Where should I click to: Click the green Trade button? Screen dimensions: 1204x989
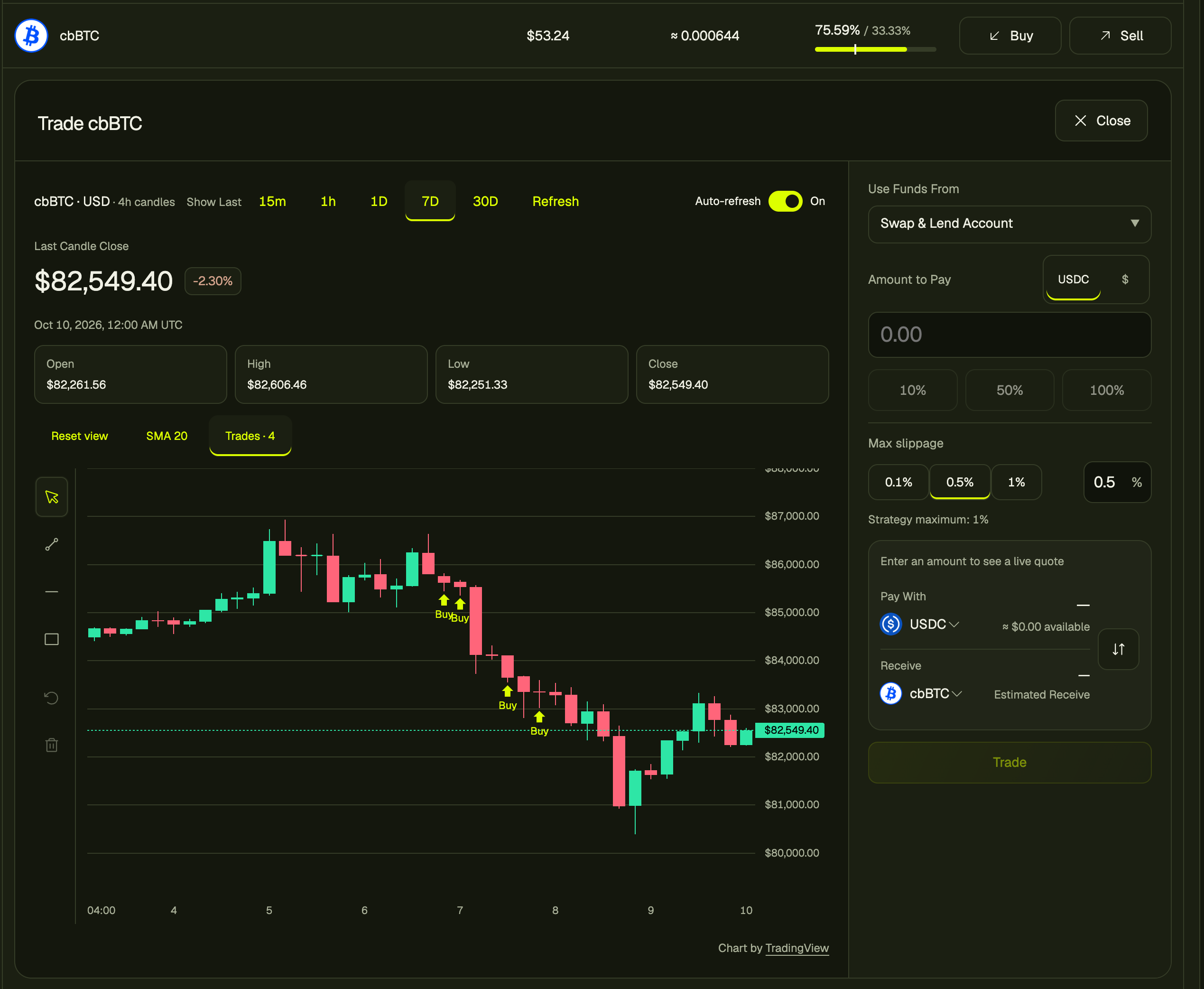click(1010, 762)
